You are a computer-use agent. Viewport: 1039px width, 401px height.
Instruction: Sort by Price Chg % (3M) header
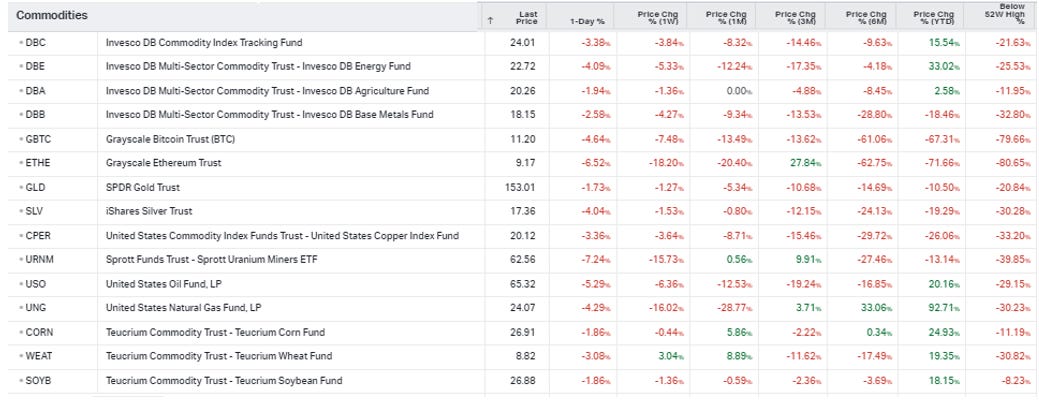pyautogui.click(x=794, y=16)
